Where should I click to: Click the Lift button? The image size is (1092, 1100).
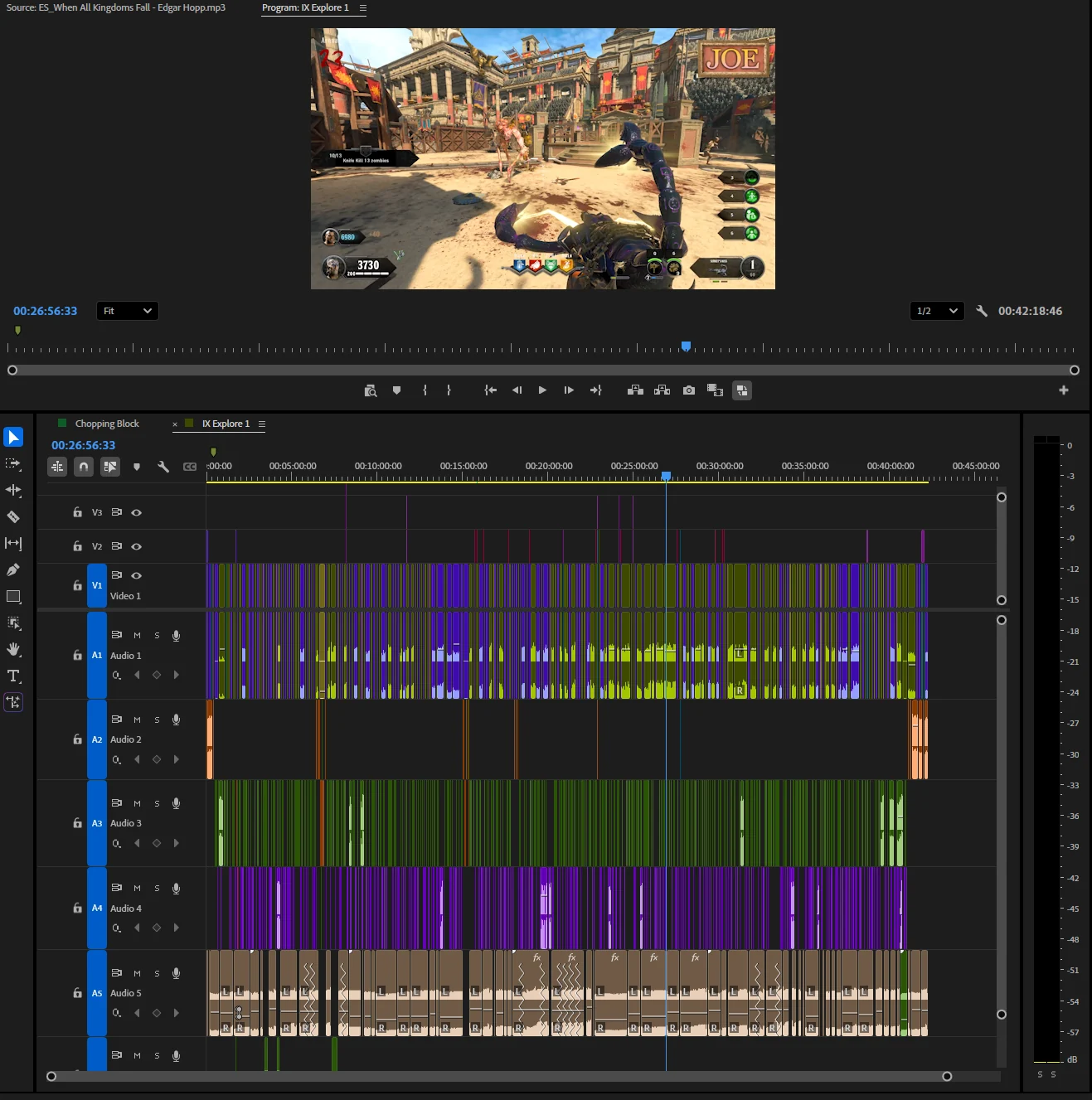(636, 390)
